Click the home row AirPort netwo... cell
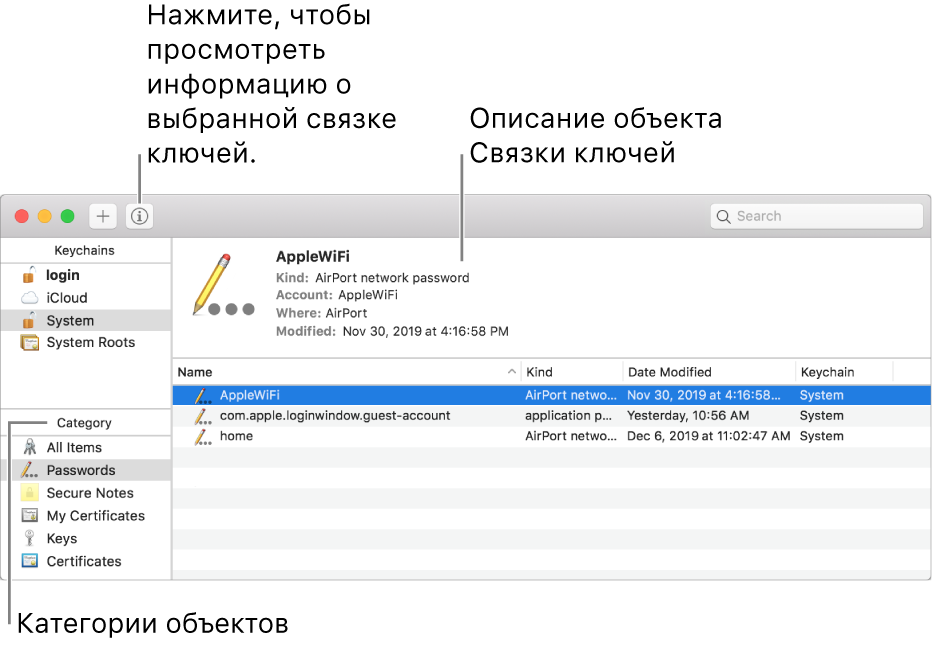 [571, 436]
